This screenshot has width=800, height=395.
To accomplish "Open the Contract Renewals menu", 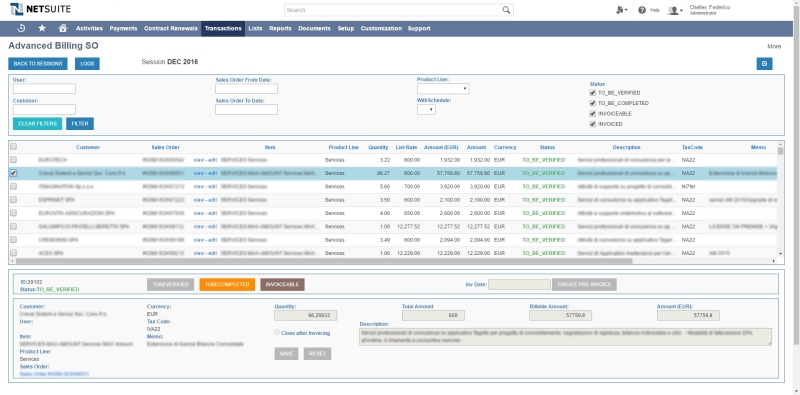I will 170,29.
